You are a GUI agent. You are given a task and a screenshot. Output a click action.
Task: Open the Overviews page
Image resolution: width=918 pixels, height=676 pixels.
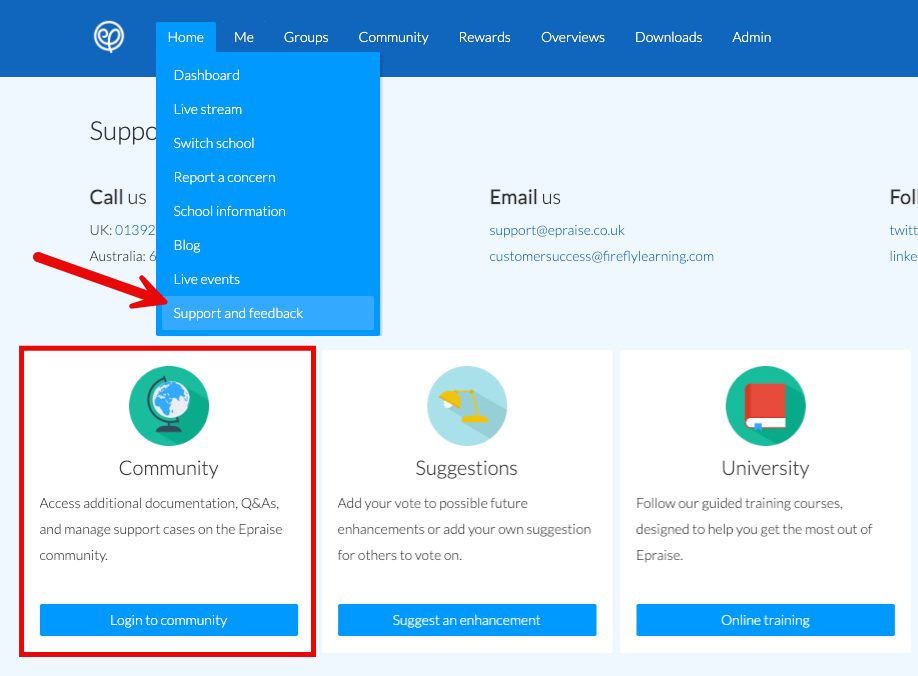point(572,37)
